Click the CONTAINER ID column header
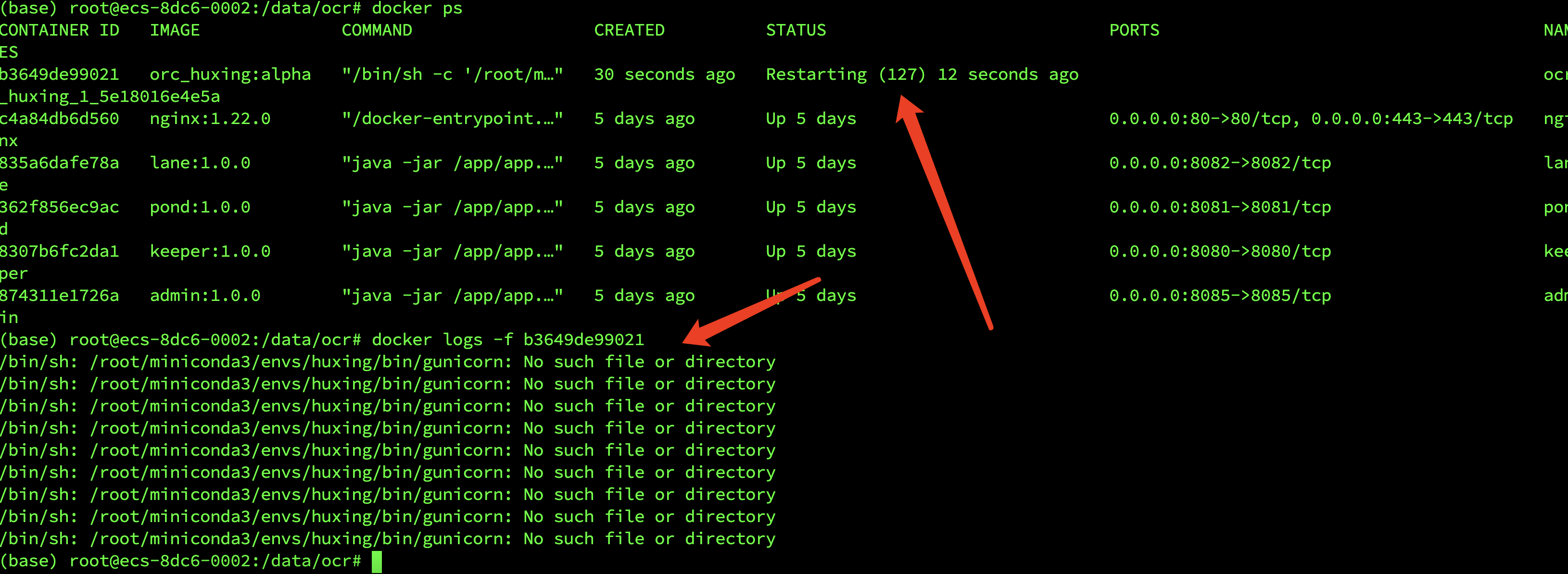This screenshot has width=1568, height=574. [59, 30]
